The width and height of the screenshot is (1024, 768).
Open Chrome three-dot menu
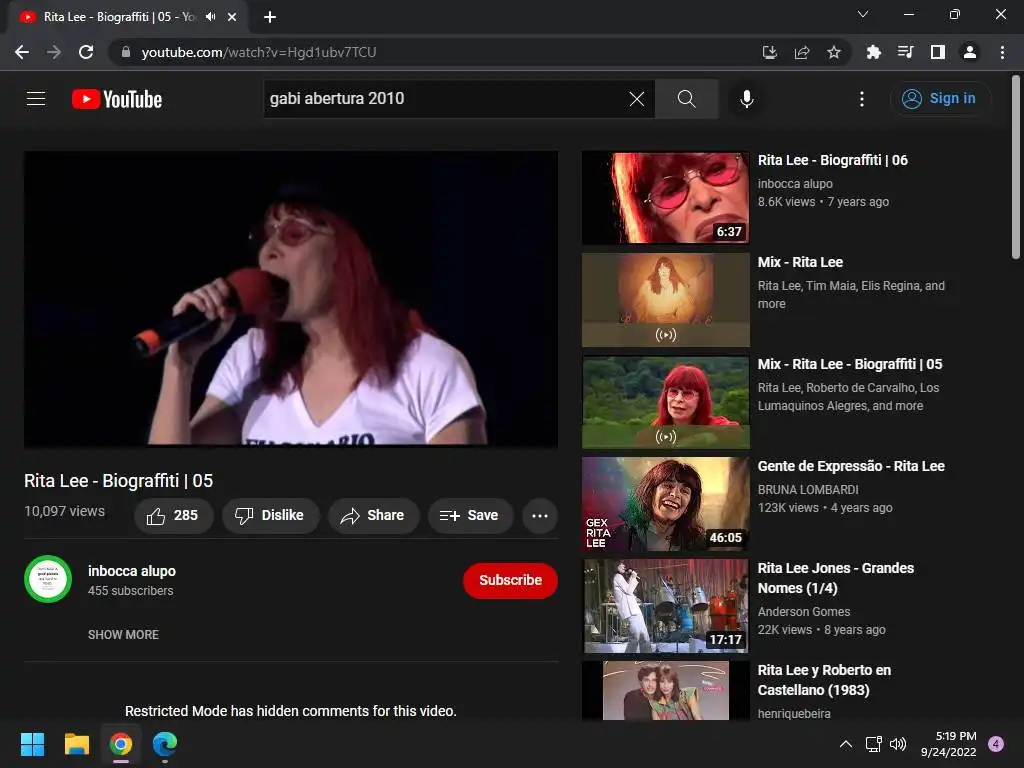coord(1002,52)
